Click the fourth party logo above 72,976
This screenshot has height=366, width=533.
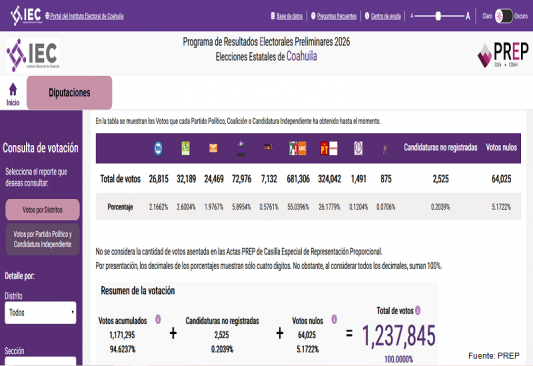point(241,148)
